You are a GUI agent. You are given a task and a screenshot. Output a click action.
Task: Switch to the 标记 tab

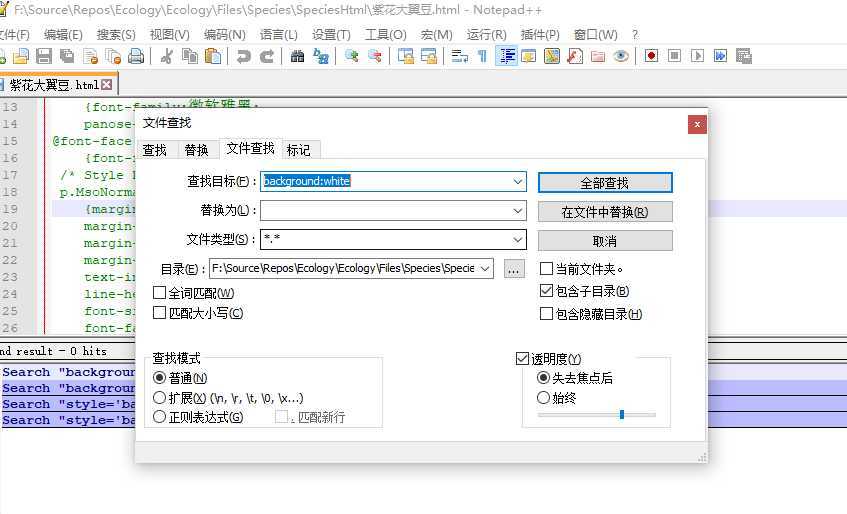click(299, 150)
